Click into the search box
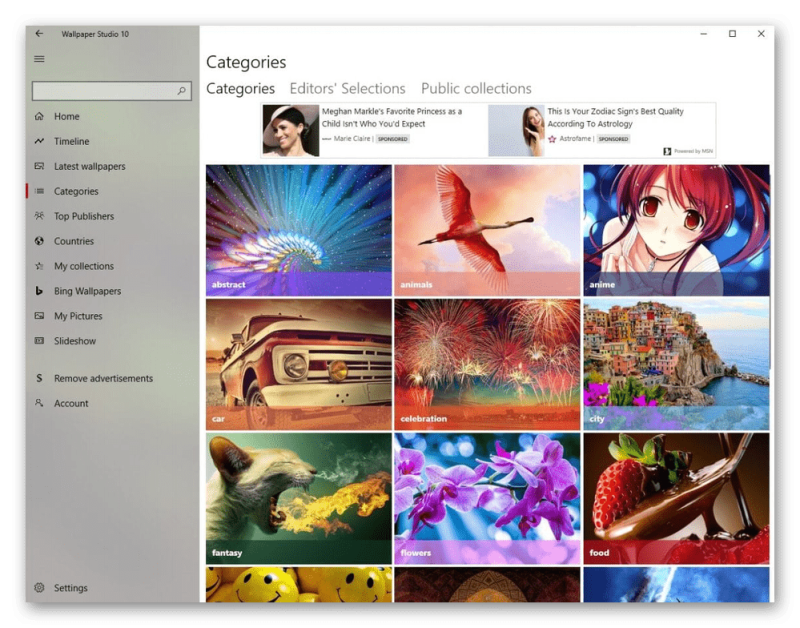This screenshot has height=628, width=800. click(112, 91)
